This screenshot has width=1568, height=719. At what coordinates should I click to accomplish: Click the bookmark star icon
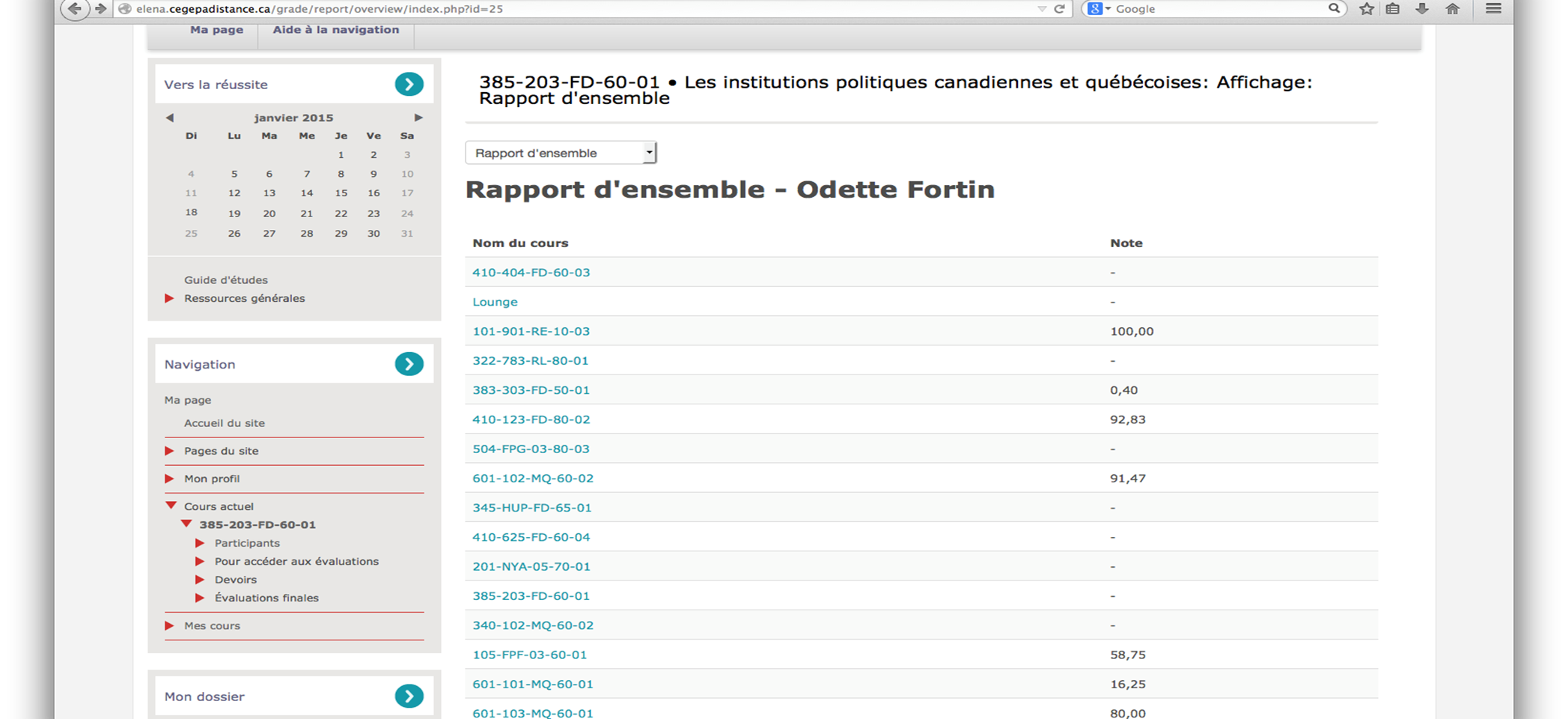point(1367,9)
